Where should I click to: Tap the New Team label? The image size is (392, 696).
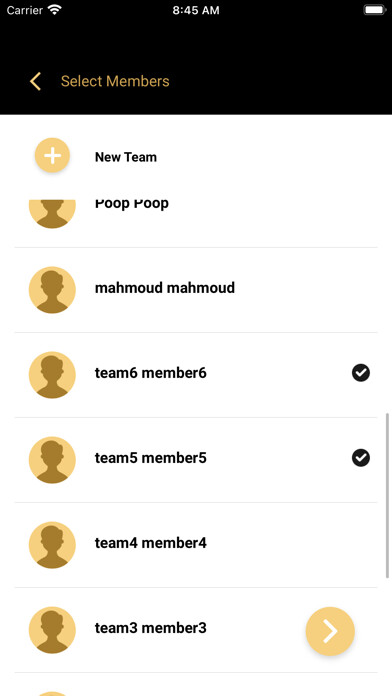pyautogui.click(x=126, y=157)
